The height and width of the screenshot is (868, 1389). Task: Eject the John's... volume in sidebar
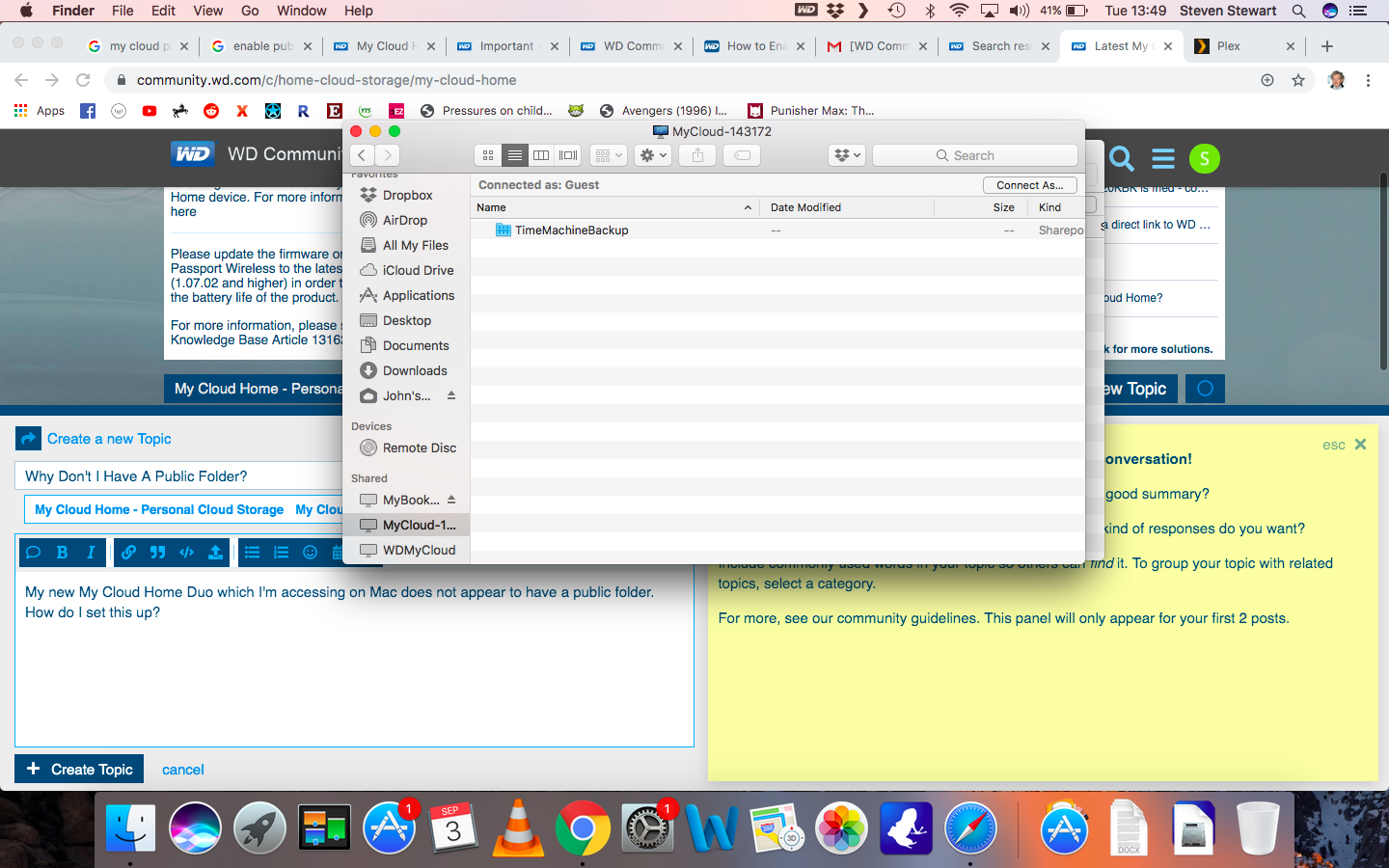pyautogui.click(x=450, y=395)
